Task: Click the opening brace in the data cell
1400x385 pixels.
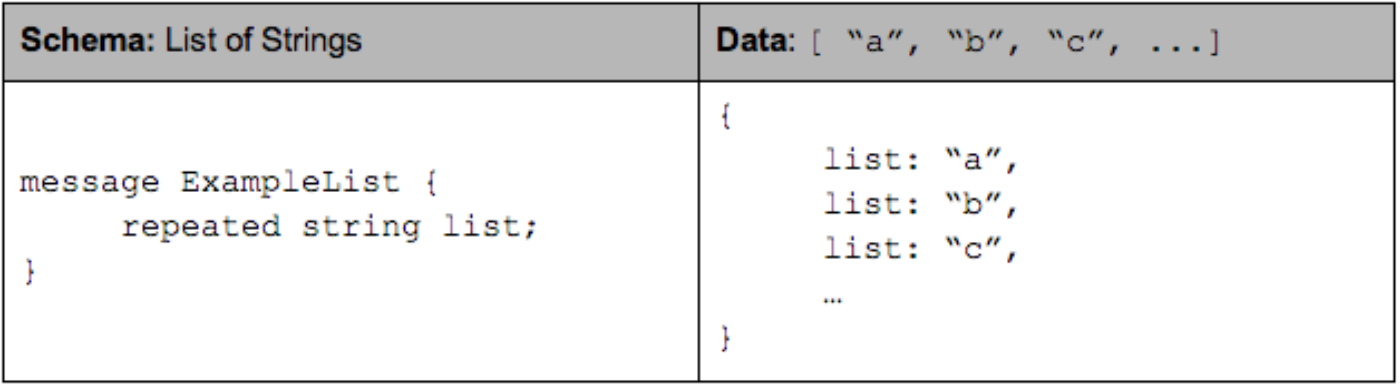Action: tap(727, 116)
